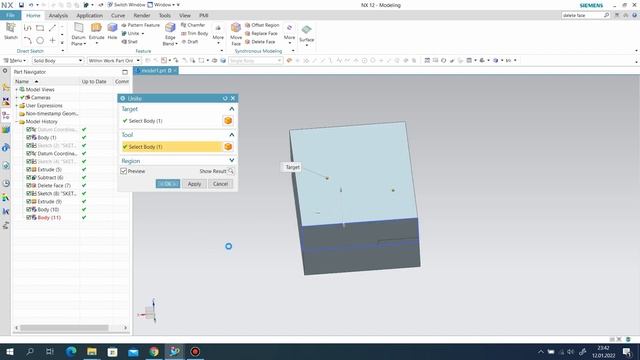The width and height of the screenshot is (640, 360).
Task: Collapse the Model History folder
Action: [x=17, y=122]
